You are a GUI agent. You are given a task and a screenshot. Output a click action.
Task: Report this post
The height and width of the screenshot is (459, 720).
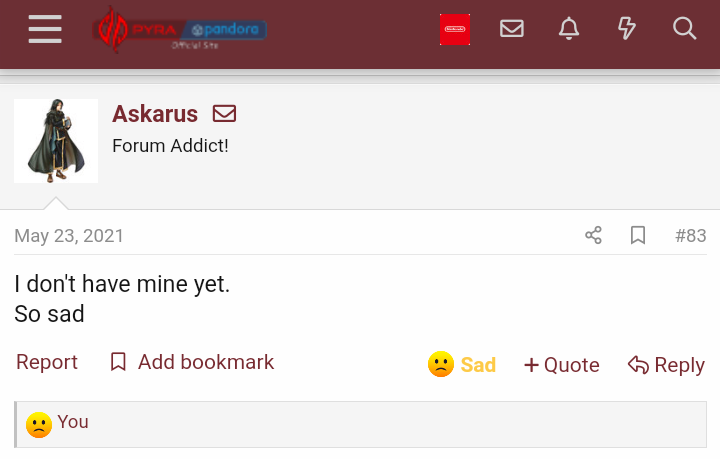coord(47,362)
